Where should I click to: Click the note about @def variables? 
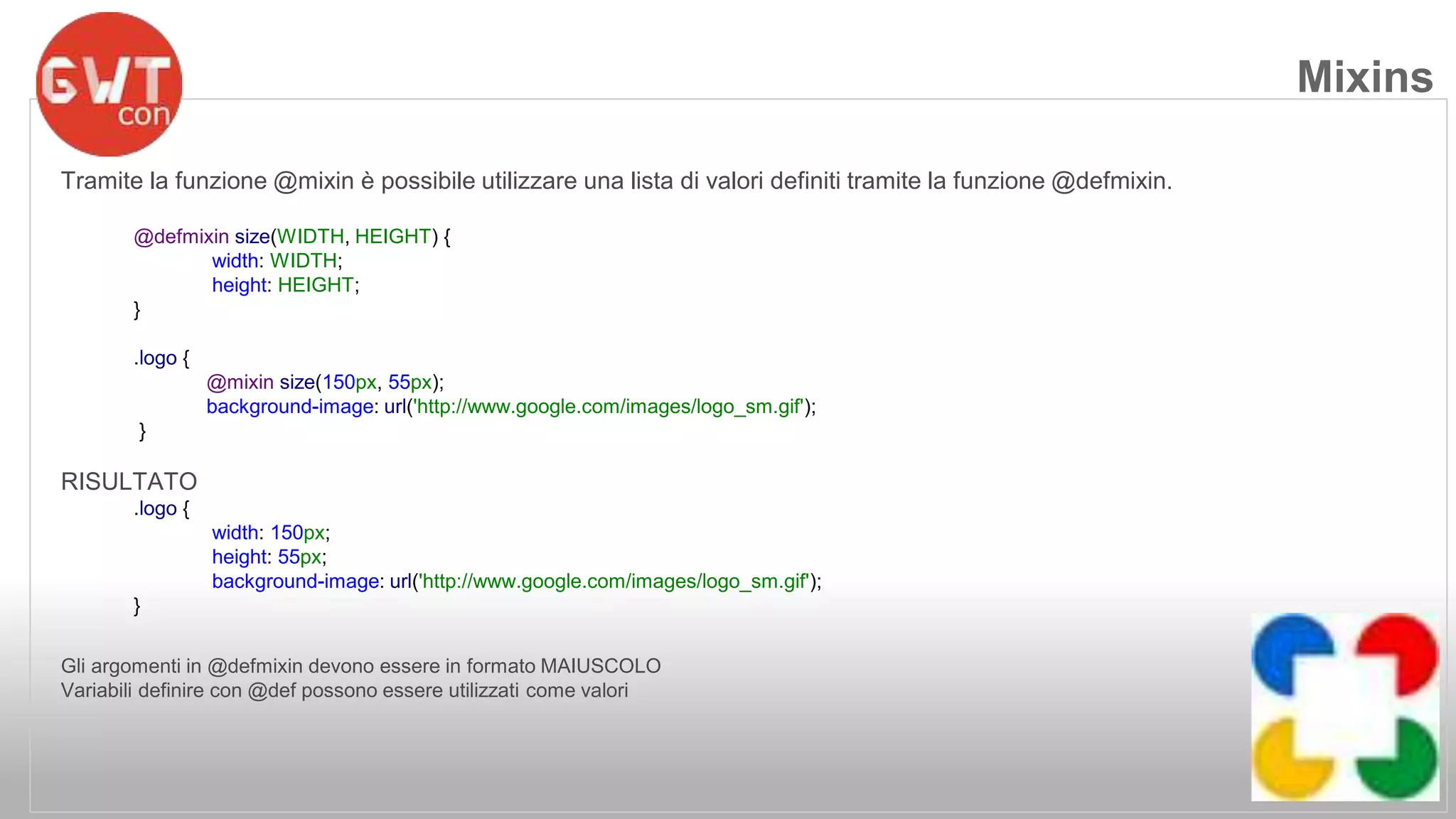[x=344, y=690]
